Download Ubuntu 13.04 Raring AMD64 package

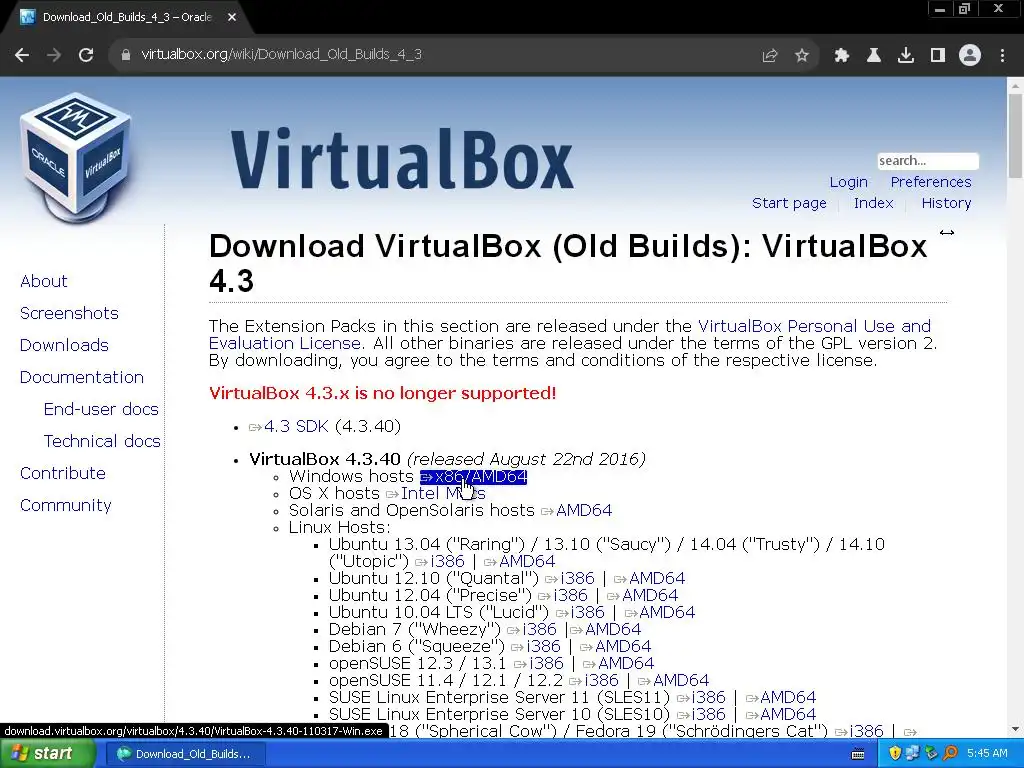[519, 562]
